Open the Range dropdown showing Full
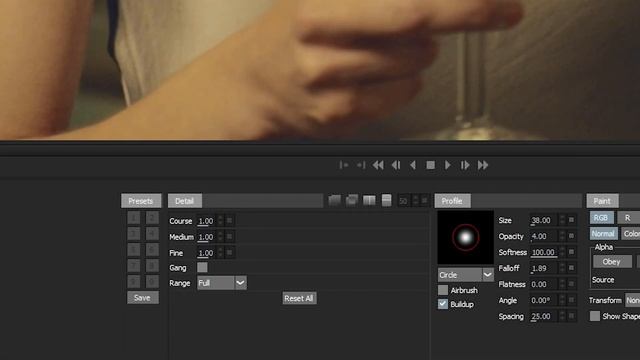 pyautogui.click(x=222, y=283)
